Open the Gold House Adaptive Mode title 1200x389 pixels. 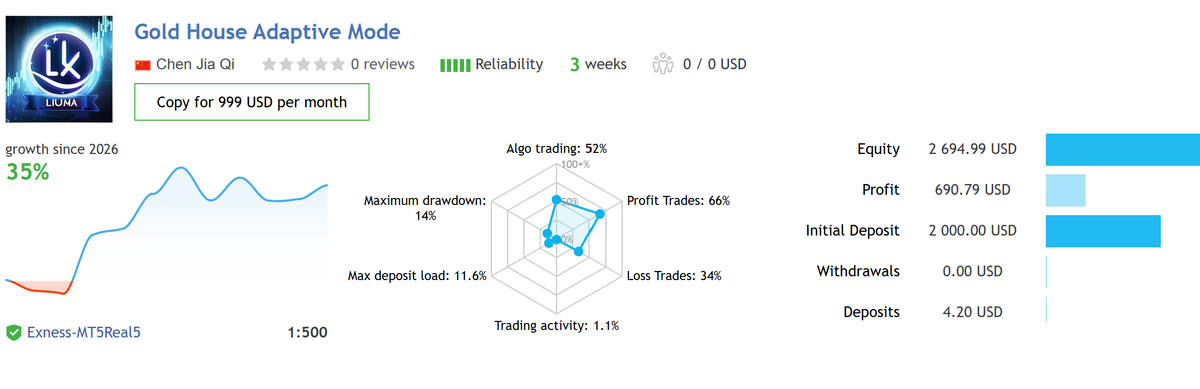pyautogui.click(x=268, y=32)
